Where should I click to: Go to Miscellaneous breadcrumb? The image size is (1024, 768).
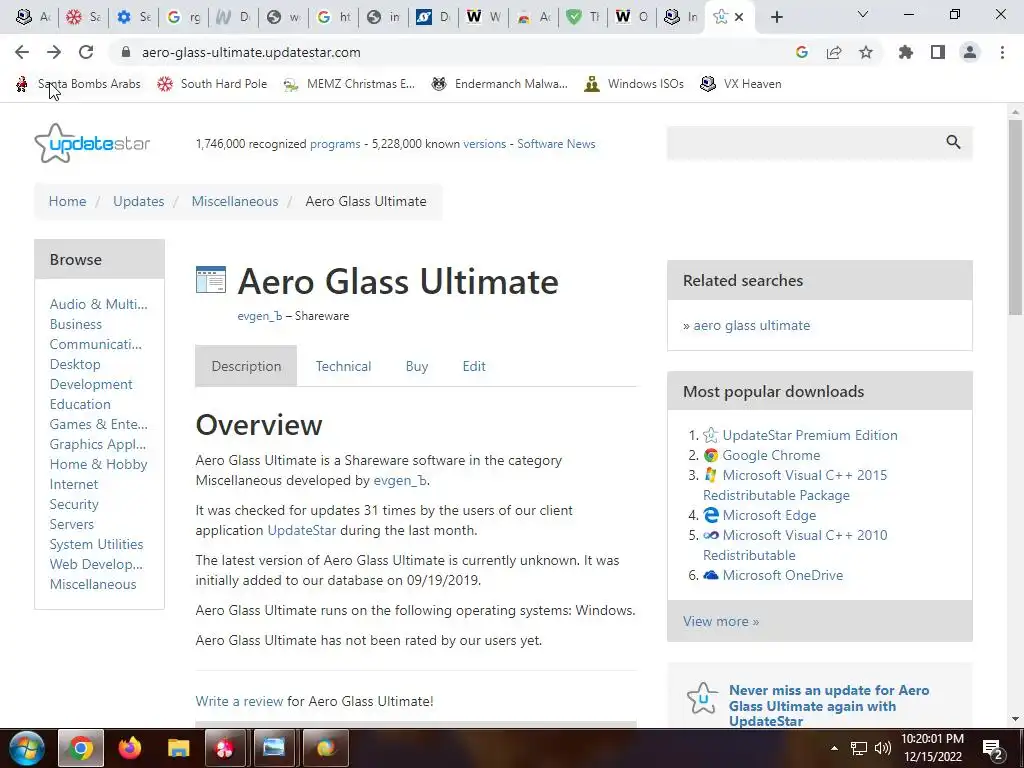point(235,201)
